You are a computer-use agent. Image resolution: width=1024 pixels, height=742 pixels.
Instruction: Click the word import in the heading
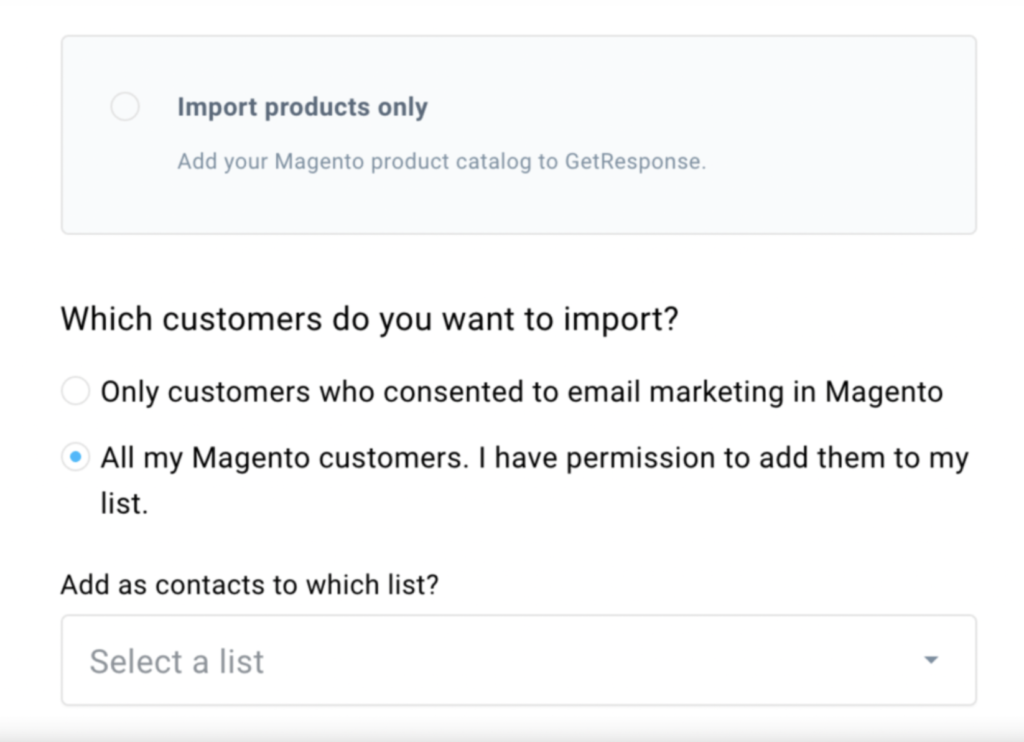tap(621, 319)
